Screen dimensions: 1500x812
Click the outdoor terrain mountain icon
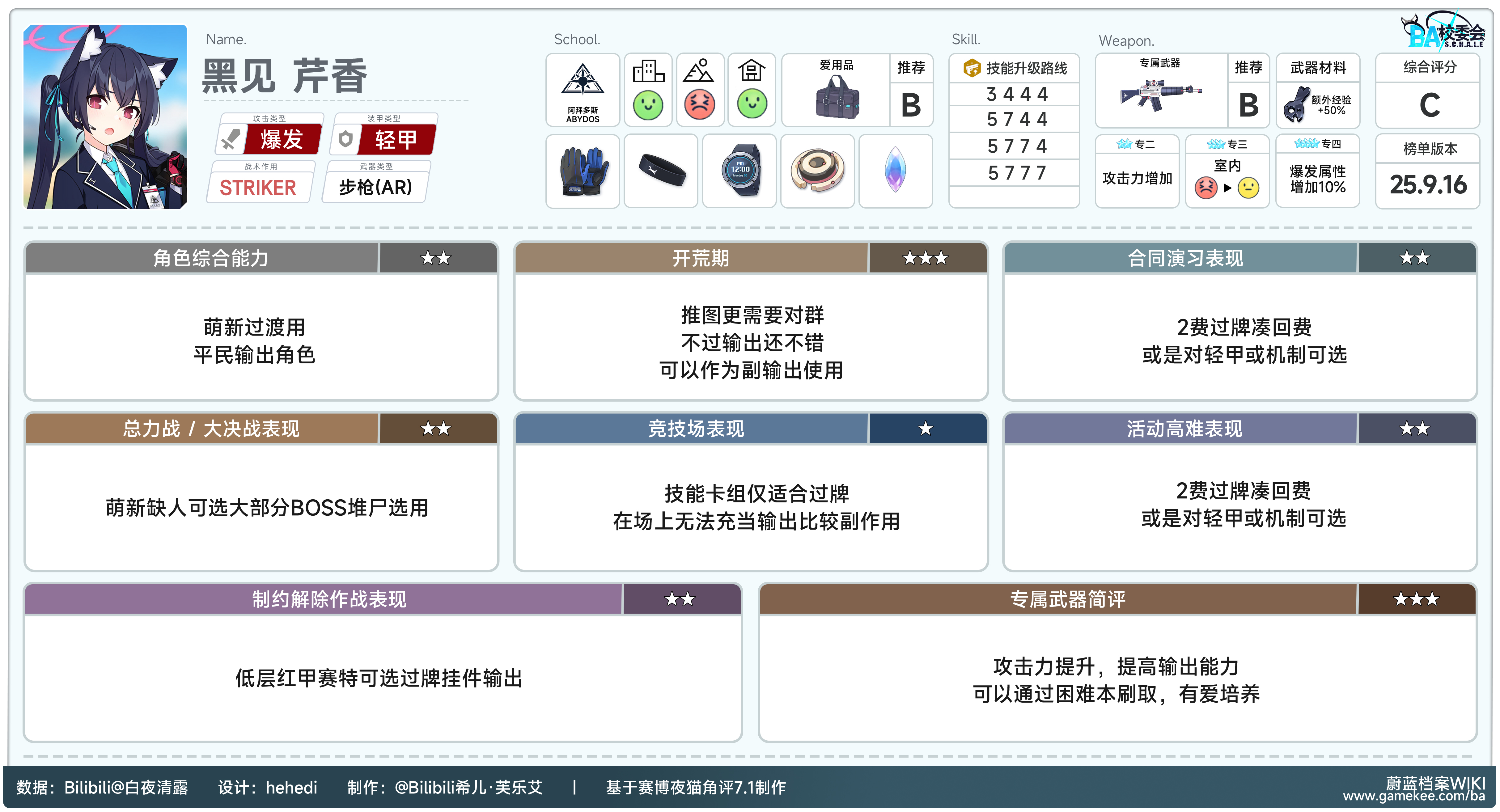[x=699, y=71]
